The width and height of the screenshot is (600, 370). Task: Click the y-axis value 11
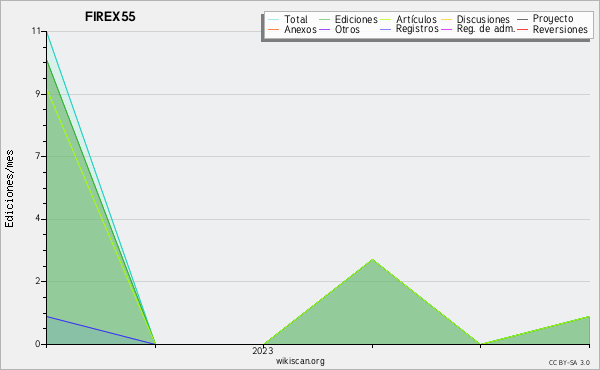36,31
